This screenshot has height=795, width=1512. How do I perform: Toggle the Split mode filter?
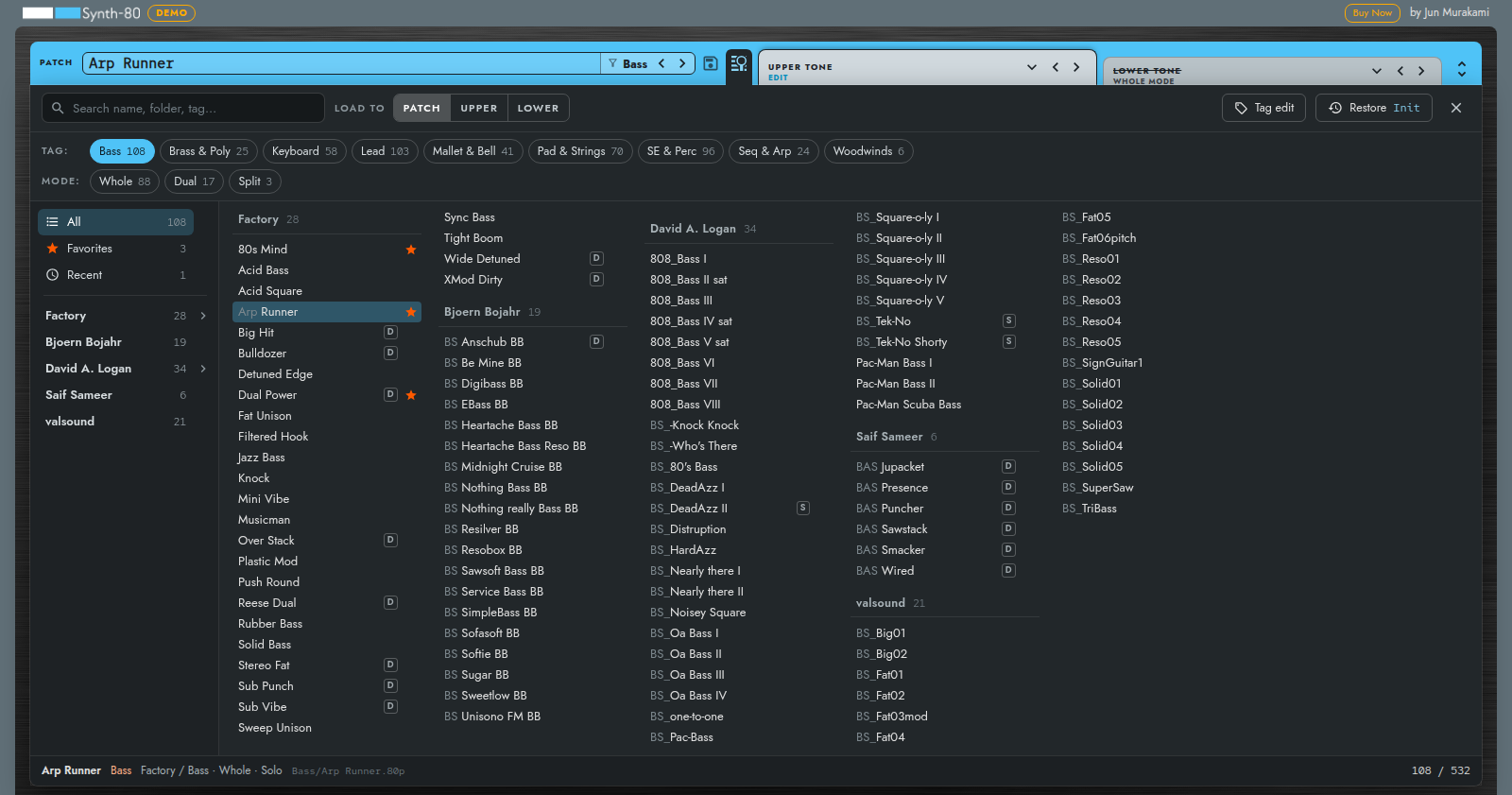(255, 181)
